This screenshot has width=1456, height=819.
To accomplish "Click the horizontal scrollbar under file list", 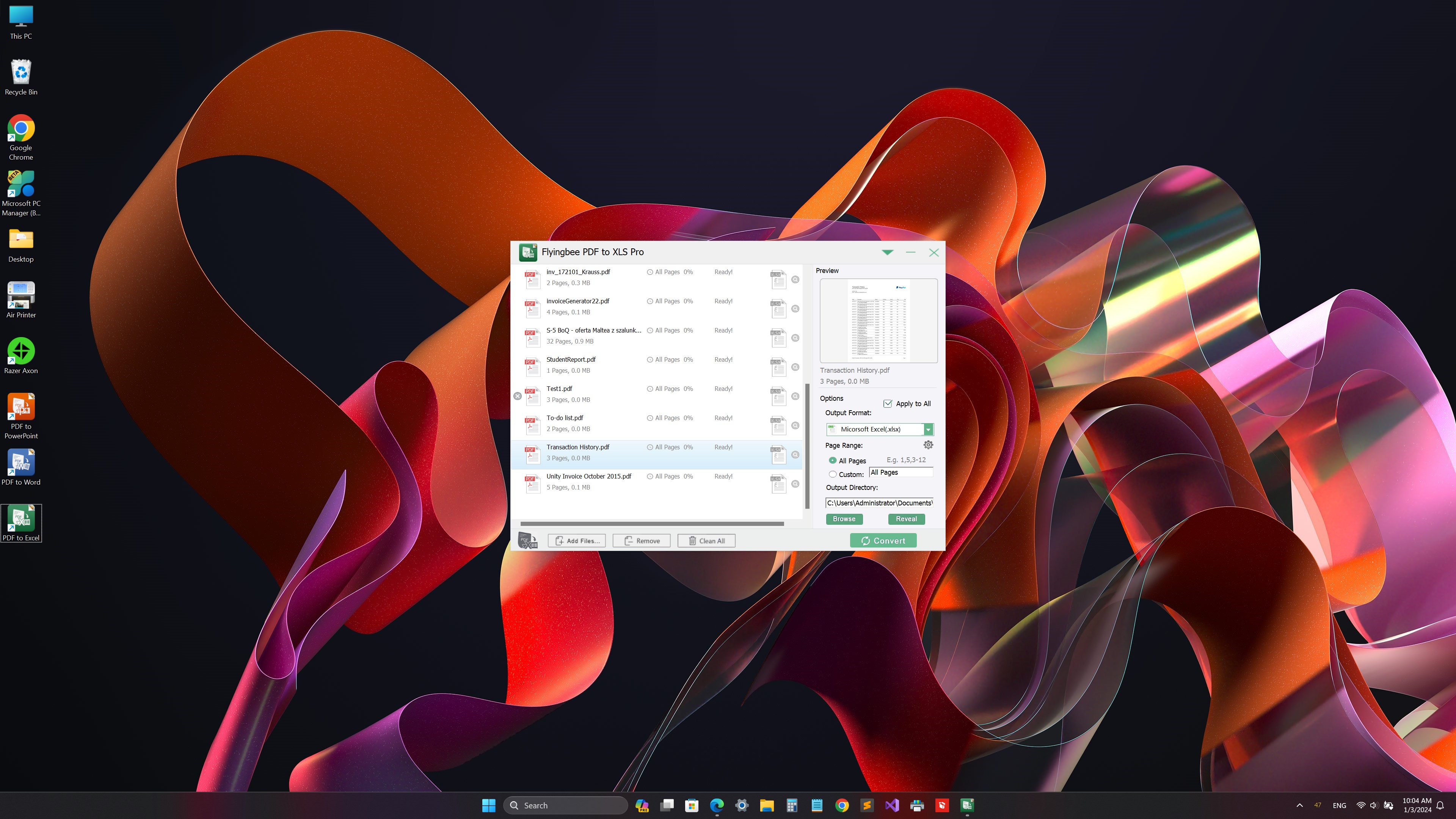I will (652, 524).
